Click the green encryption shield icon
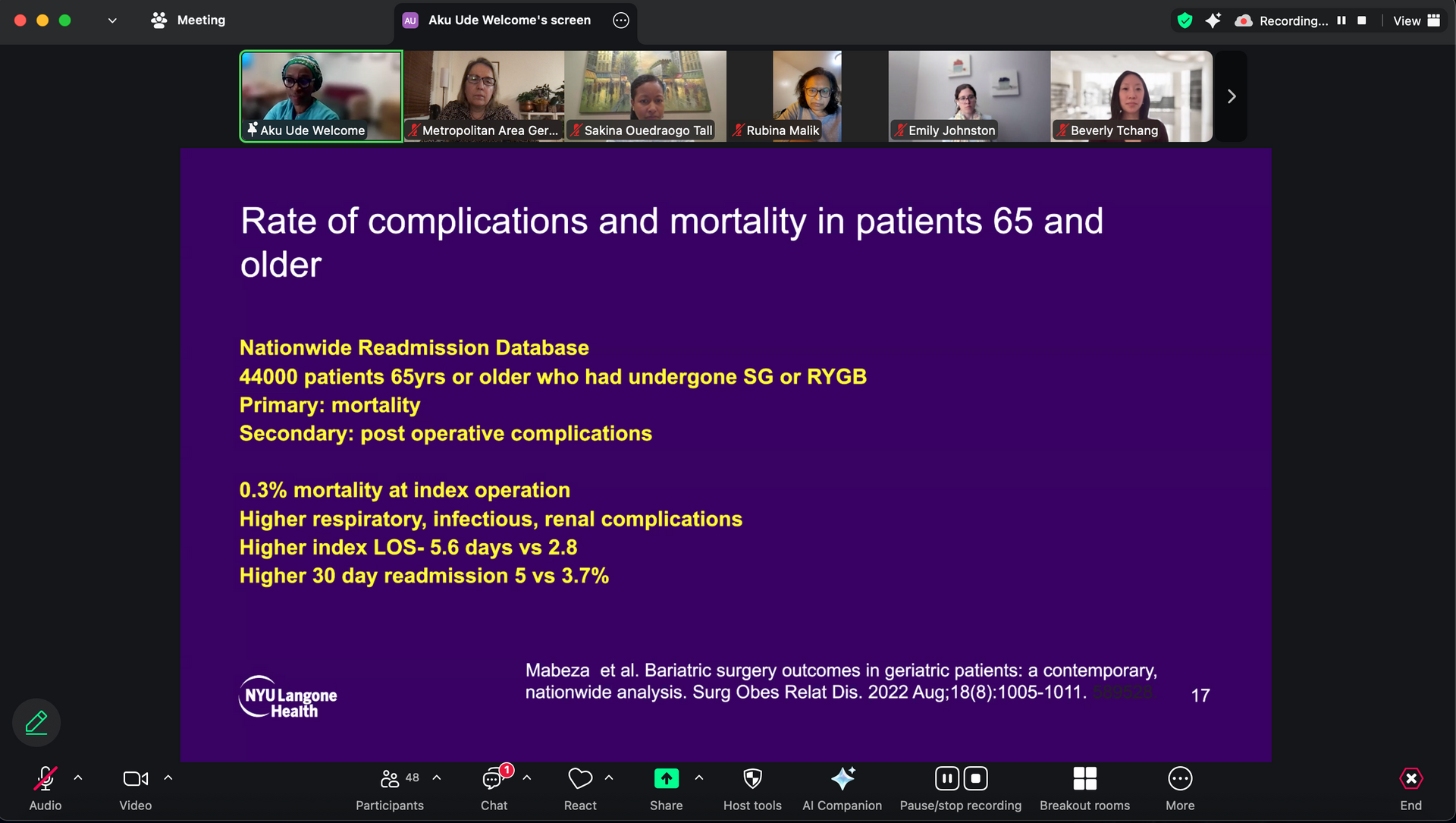Viewport: 1456px width, 823px height. coord(1185,20)
